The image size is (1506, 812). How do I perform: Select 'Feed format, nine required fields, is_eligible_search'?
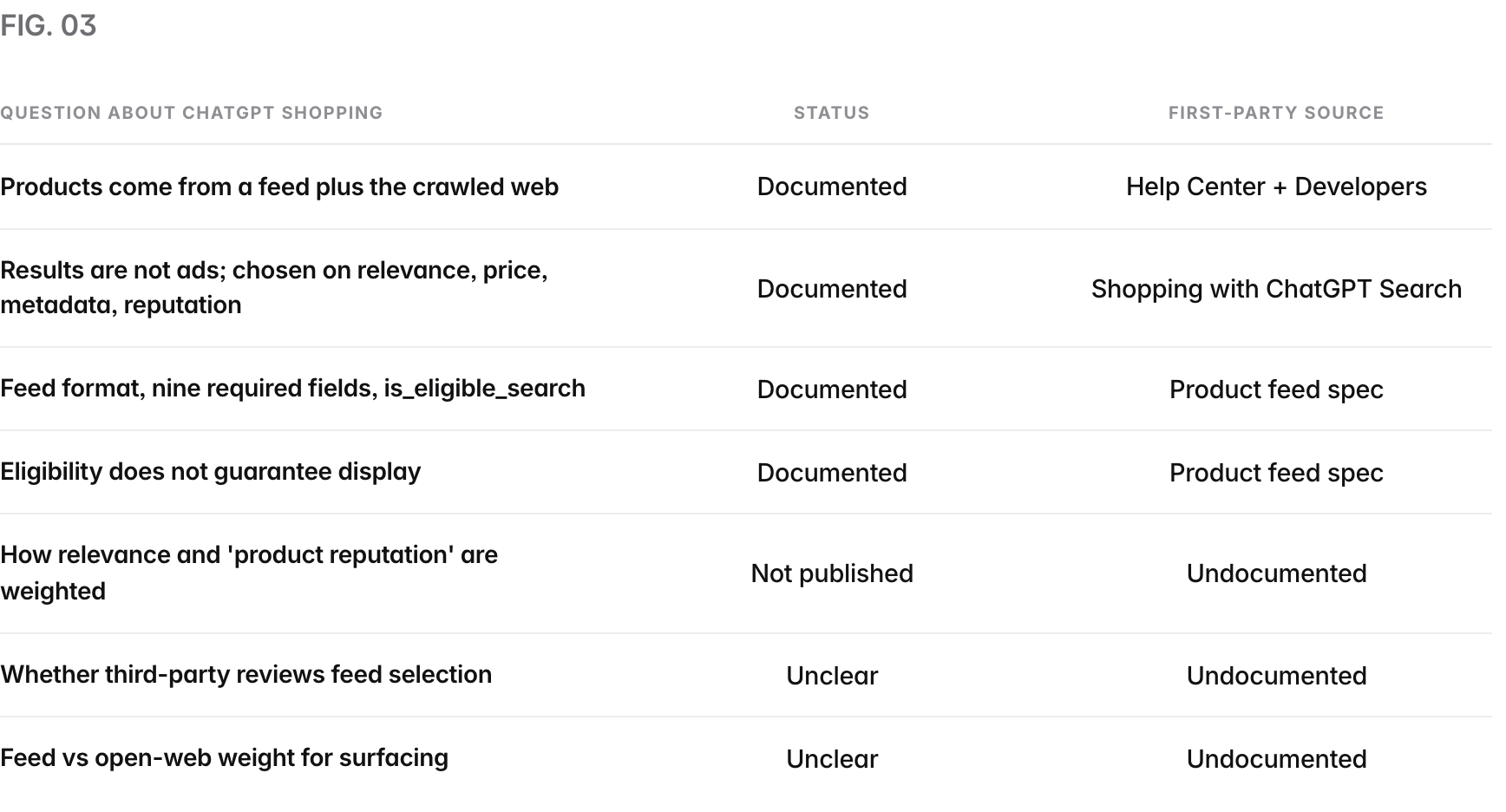point(293,389)
